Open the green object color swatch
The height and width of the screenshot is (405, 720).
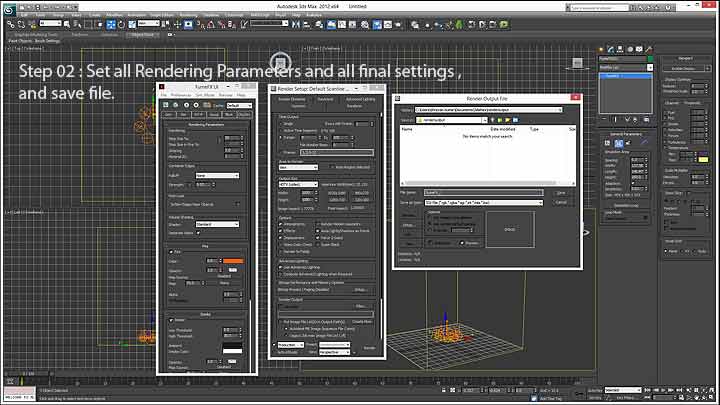[x=650, y=59]
